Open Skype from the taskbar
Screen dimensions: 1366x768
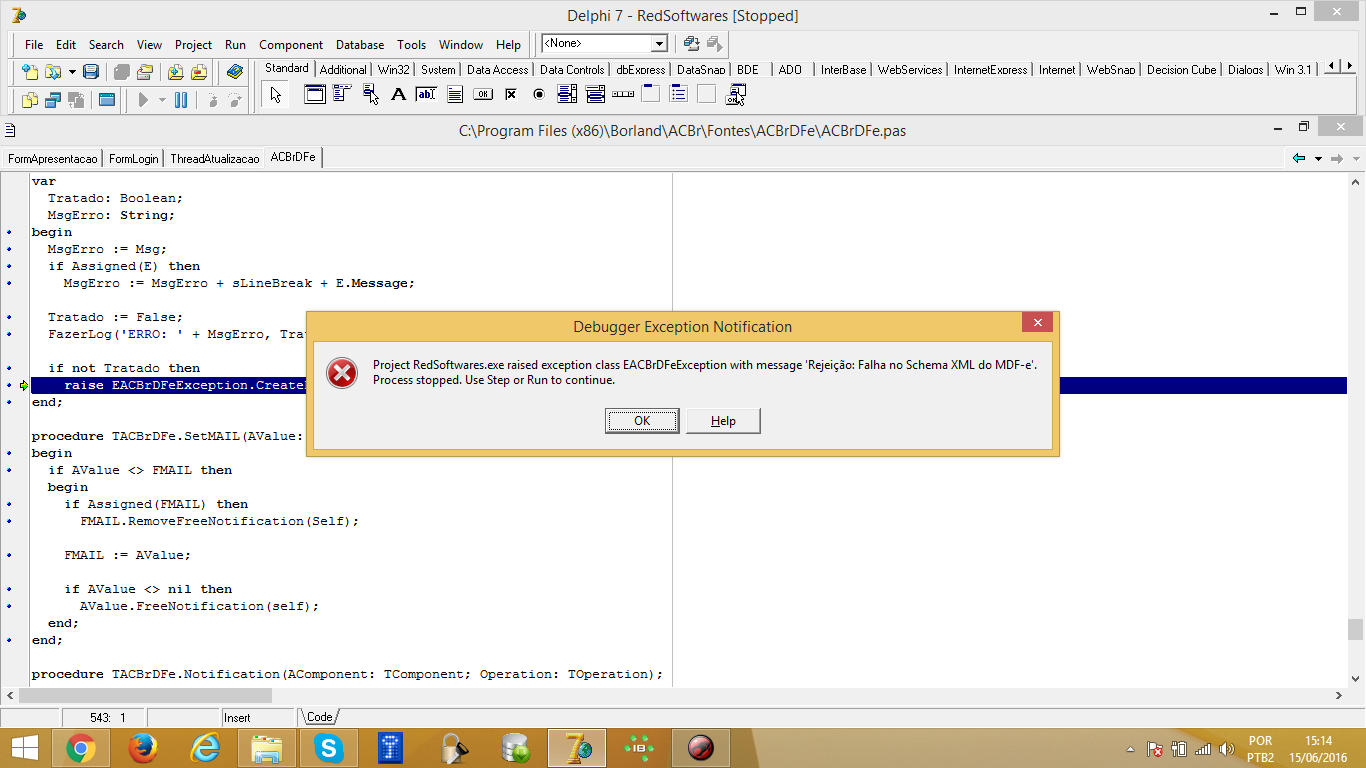(329, 748)
